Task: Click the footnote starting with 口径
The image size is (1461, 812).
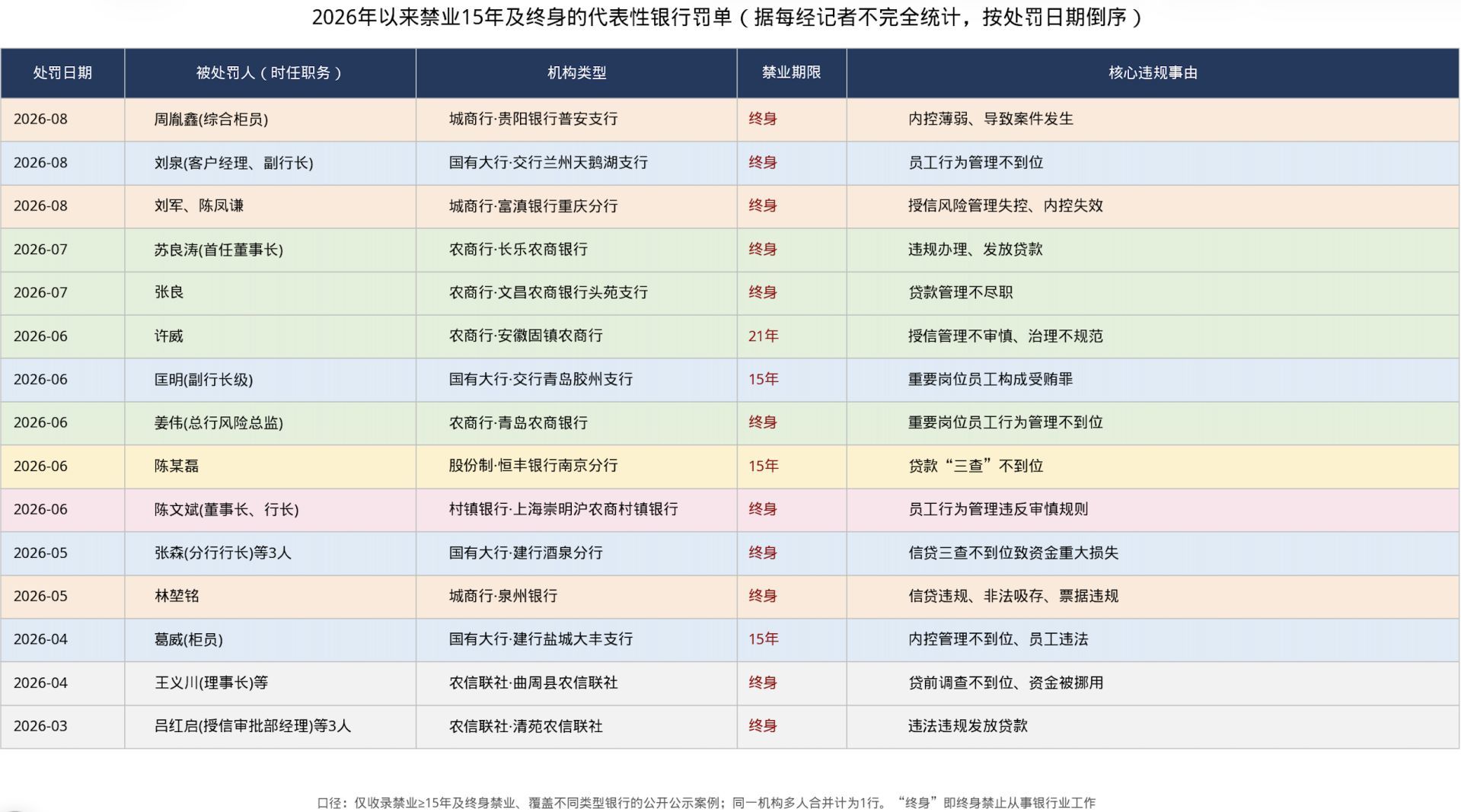Action: [706, 802]
